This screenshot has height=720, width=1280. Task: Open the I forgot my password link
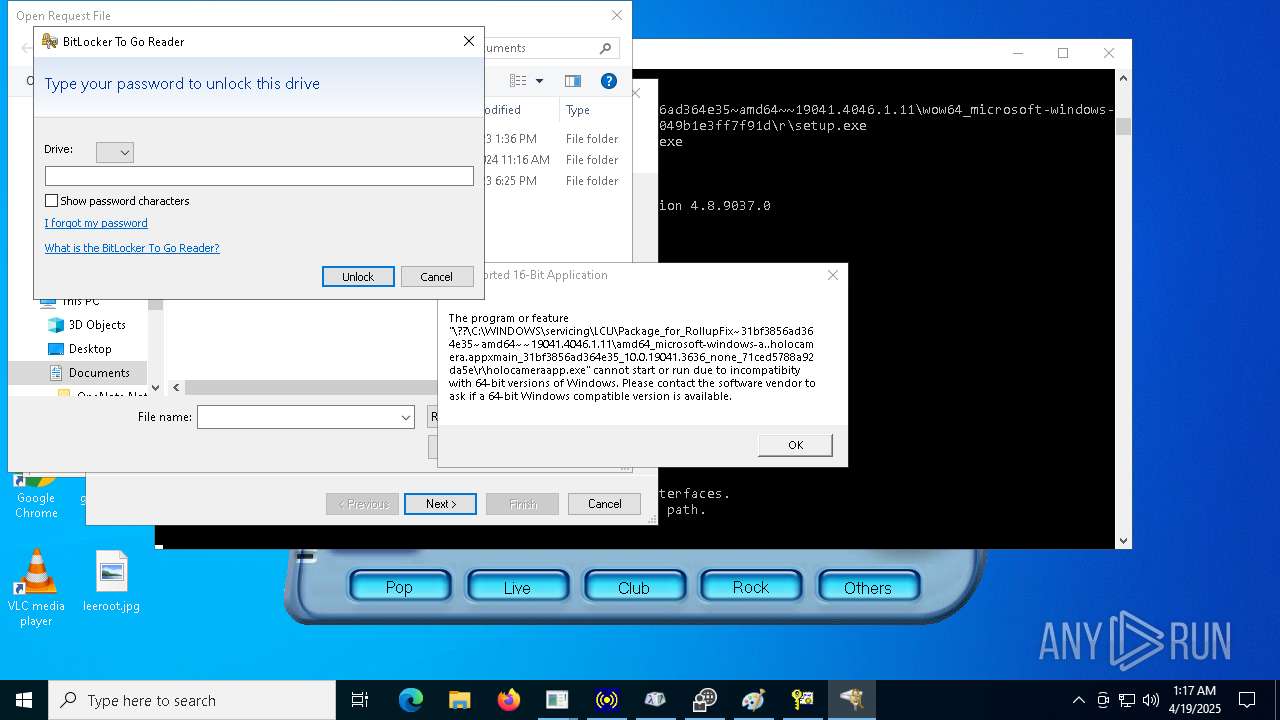[x=96, y=223]
